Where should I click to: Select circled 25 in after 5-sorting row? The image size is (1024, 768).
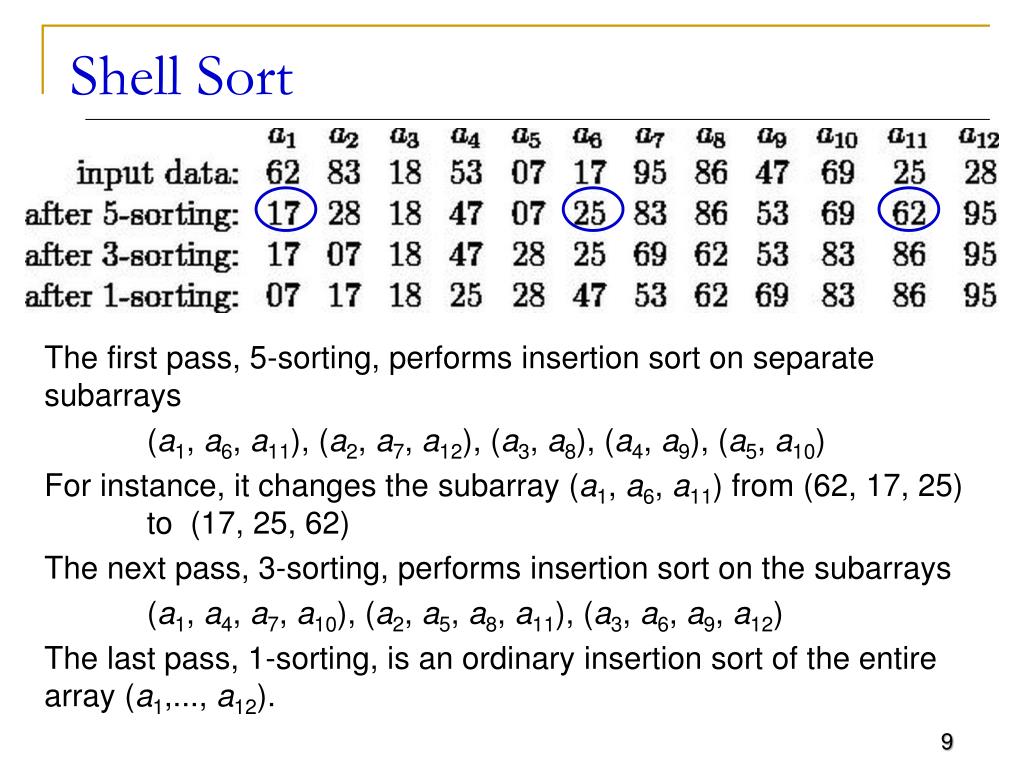click(592, 210)
